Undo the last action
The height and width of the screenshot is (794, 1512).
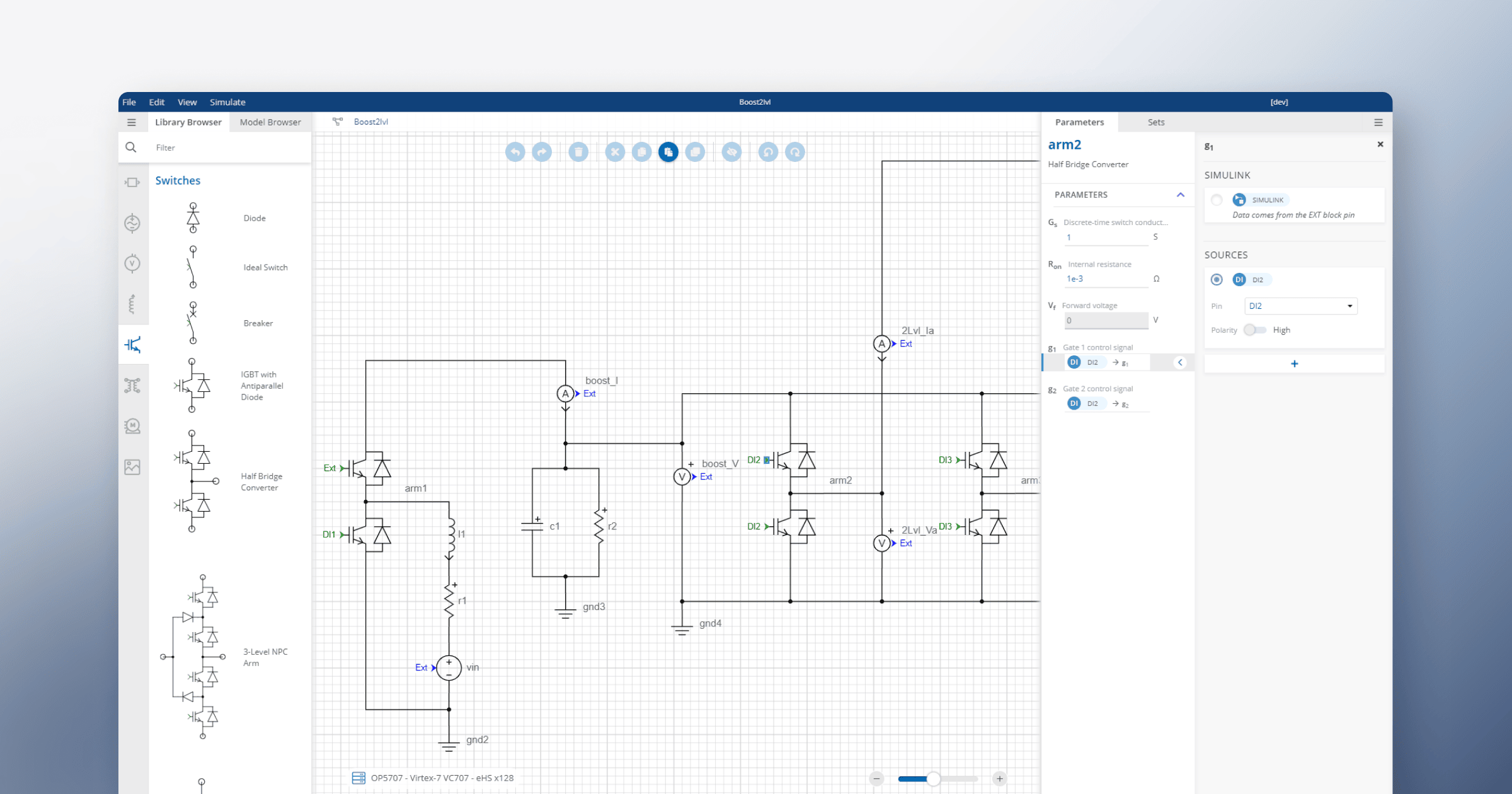515,152
